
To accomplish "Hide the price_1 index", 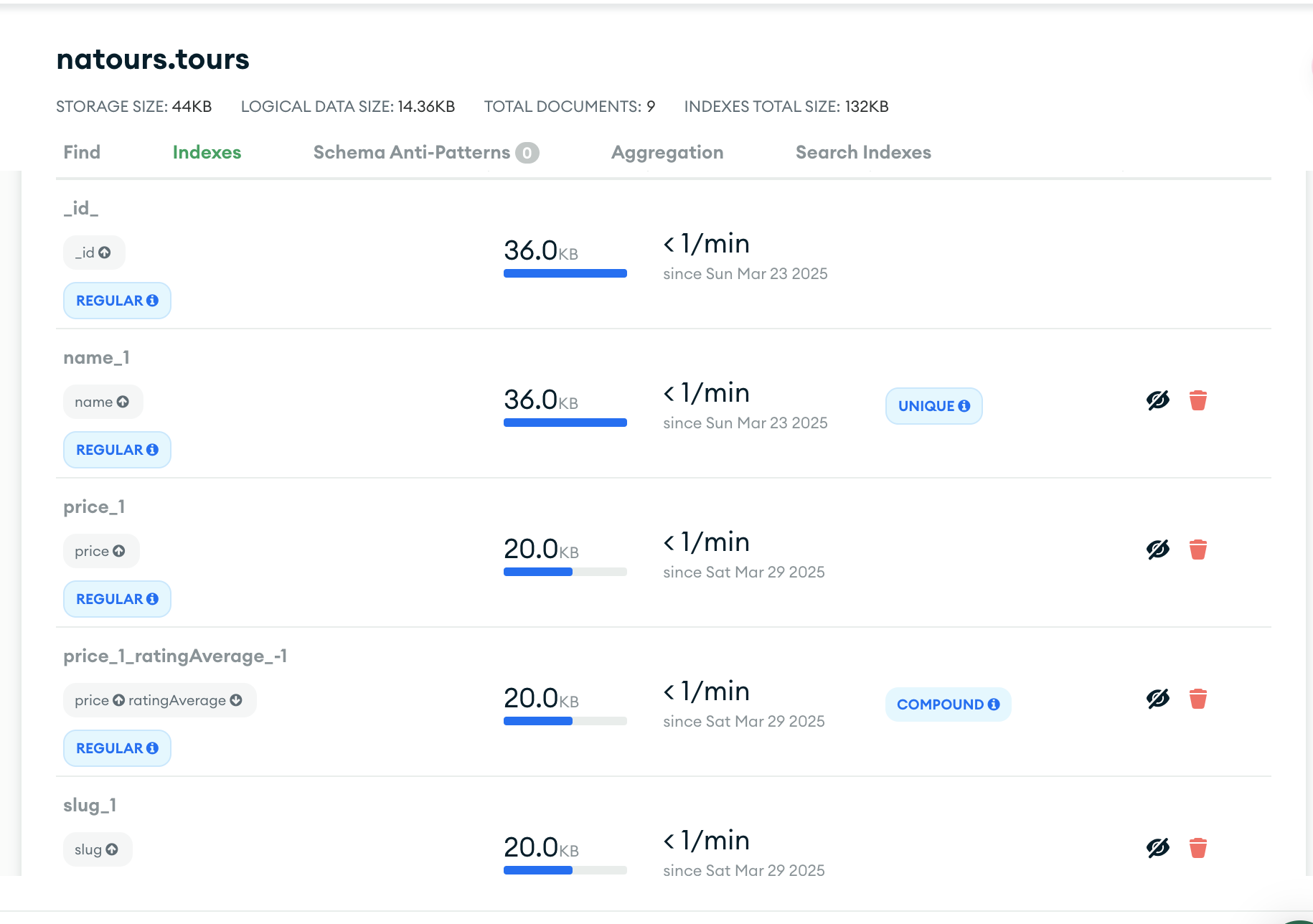I will tap(1157, 550).
